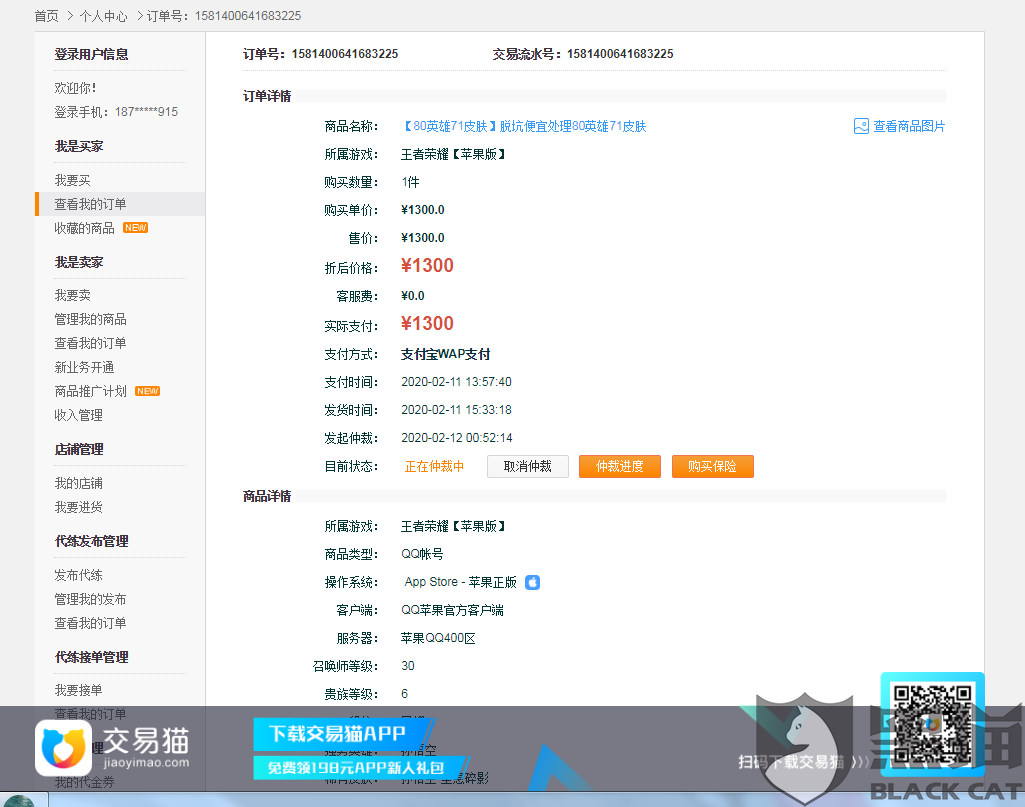Click the 服务器 value 苹果QQ400区
The image size is (1025, 807).
[438, 638]
